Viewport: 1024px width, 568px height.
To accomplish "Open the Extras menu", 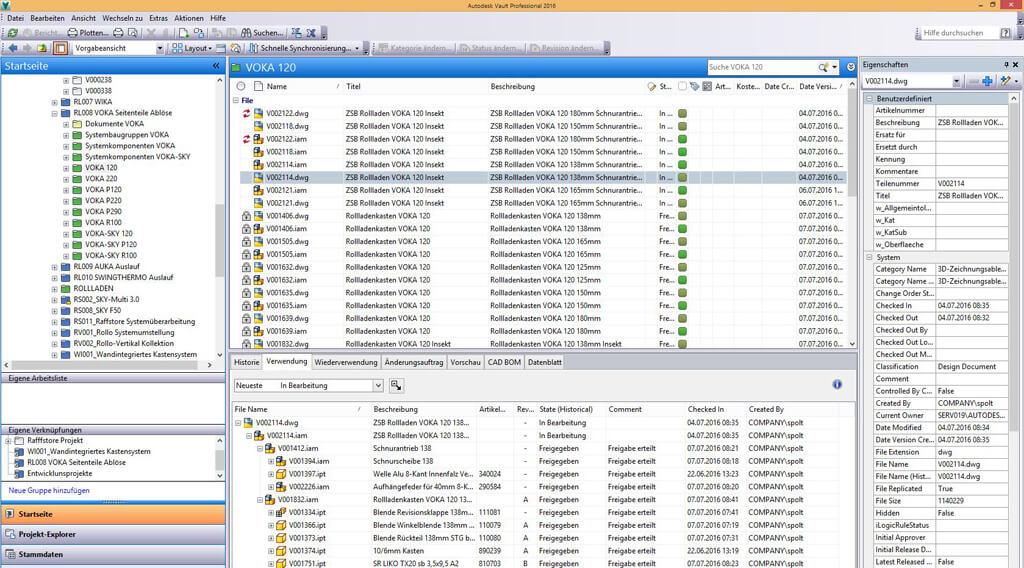I will (x=158, y=18).
